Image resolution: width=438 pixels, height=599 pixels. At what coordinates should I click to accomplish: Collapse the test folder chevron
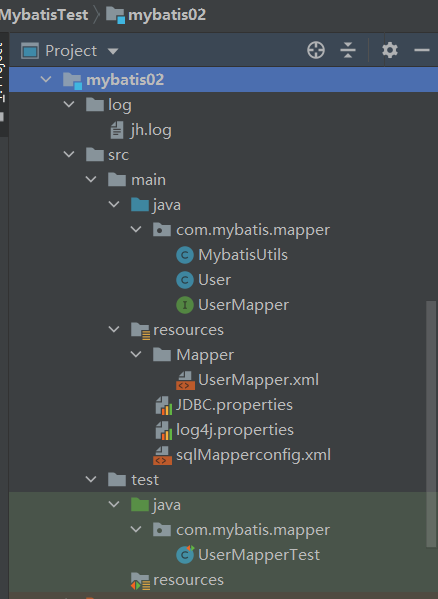click(91, 479)
